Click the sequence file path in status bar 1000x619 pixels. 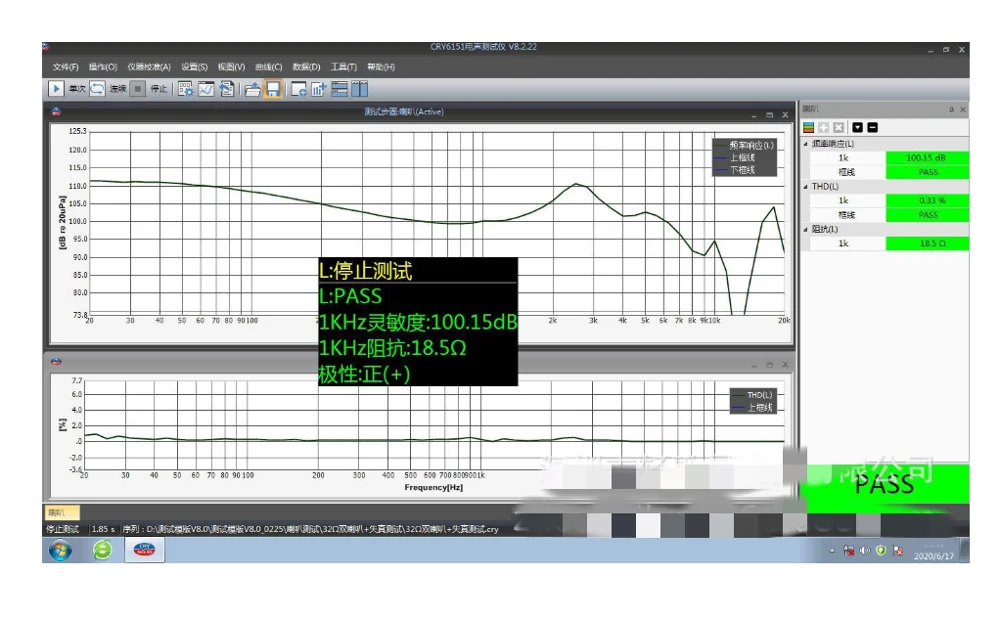(x=310, y=529)
